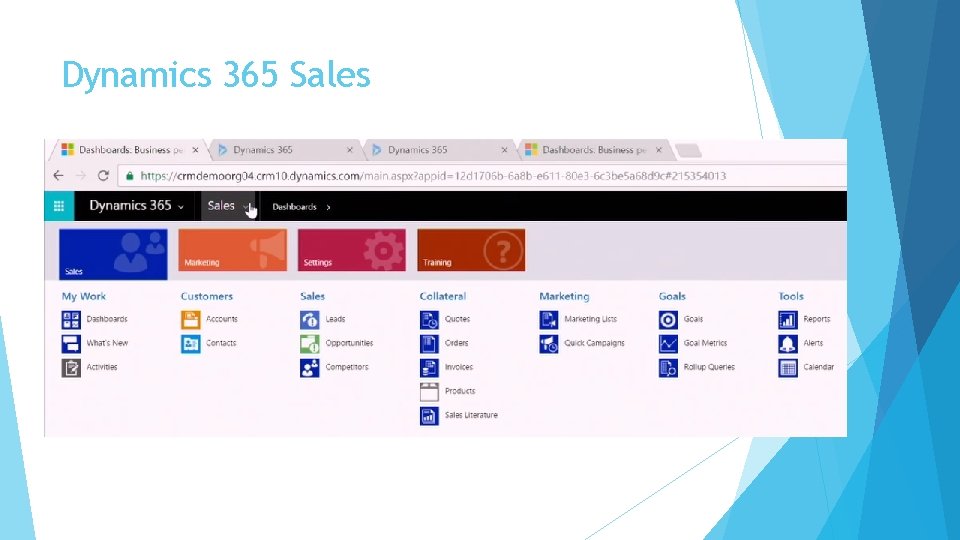Open the Marketing Lists link text
This screenshot has width=960, height=540.
[x=590, y=319]
